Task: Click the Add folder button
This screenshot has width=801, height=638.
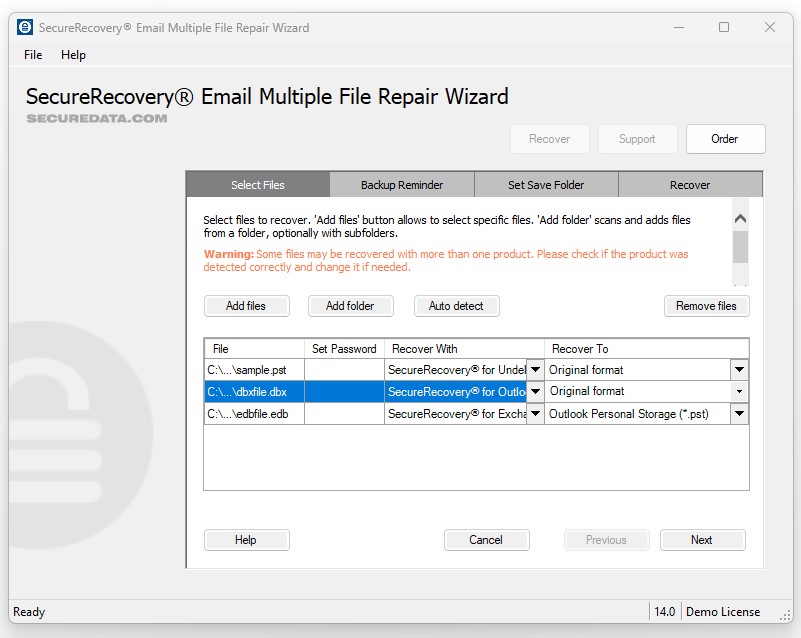Action: pos(350,306)
